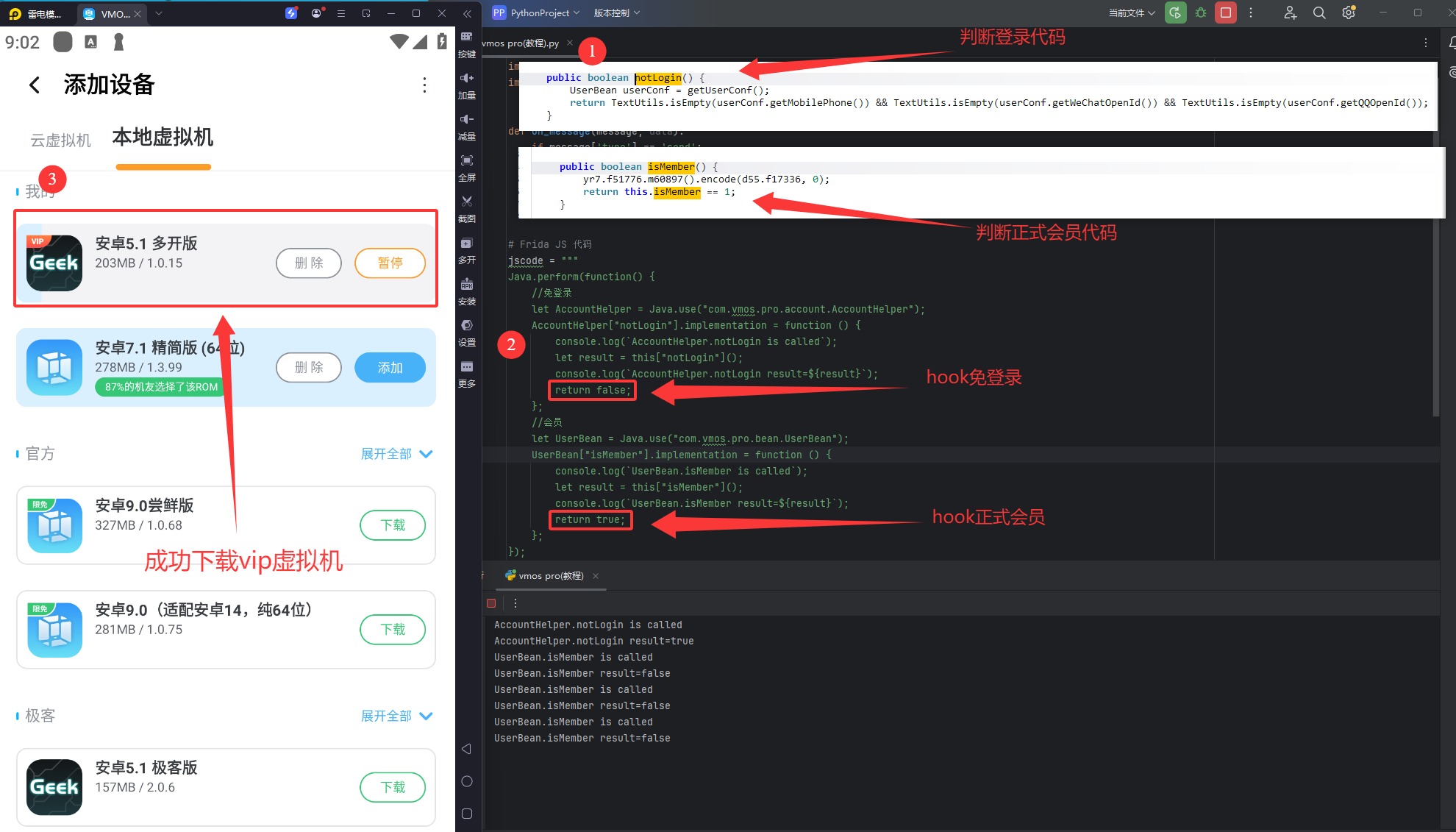Click the Android recent apps square button
Image resolution: width=1456 pixels, height=832 pixels.
466,814
